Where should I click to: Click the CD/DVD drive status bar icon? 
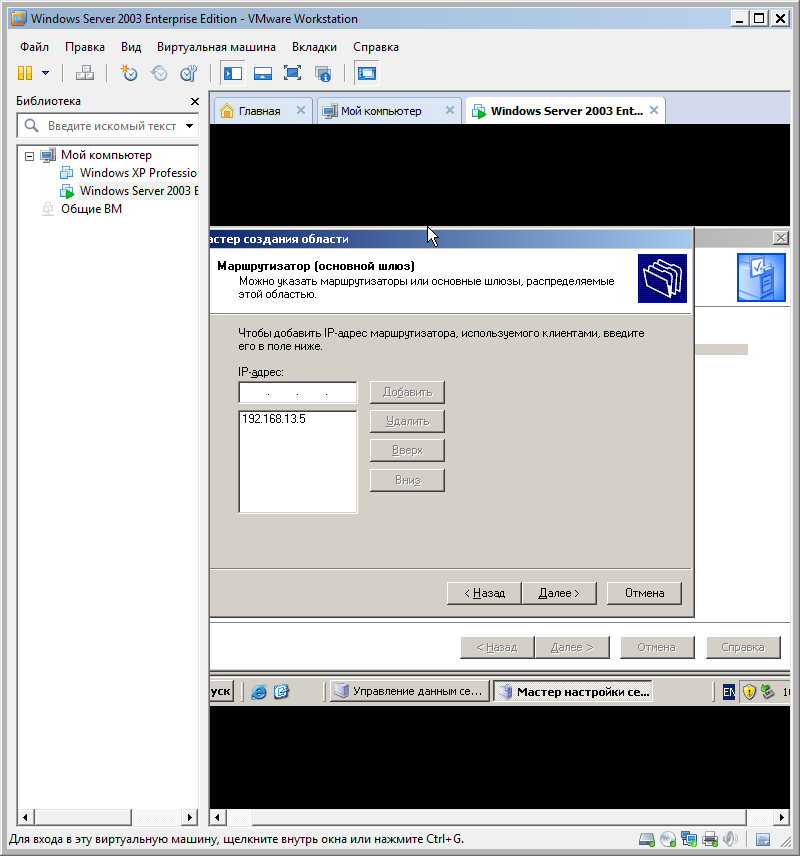pos(668,839)
